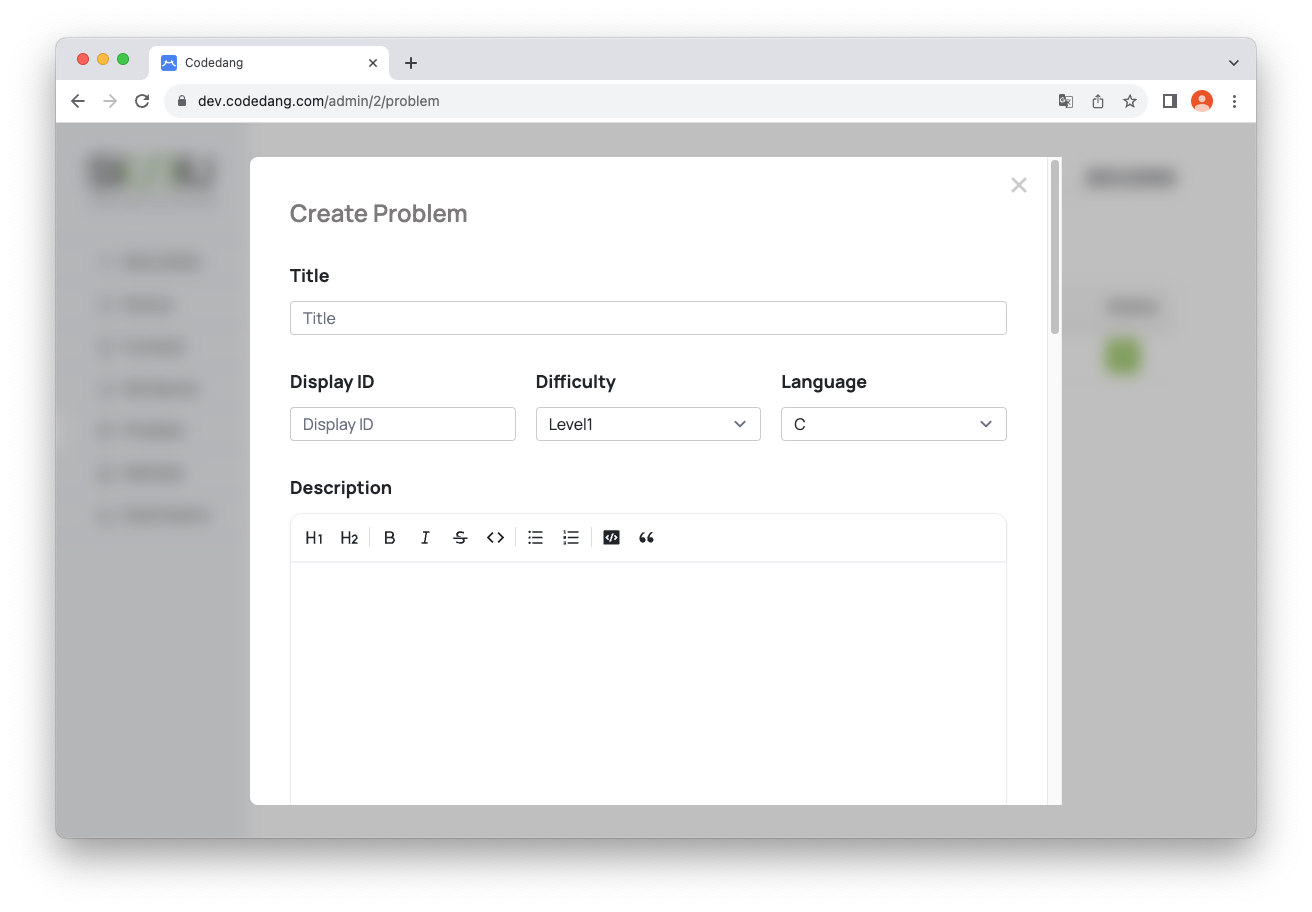The height and width of the screenshot is (912, 1312).
Task: Toggle bold formatting in the description toolbar
Action: click(390, 538)
